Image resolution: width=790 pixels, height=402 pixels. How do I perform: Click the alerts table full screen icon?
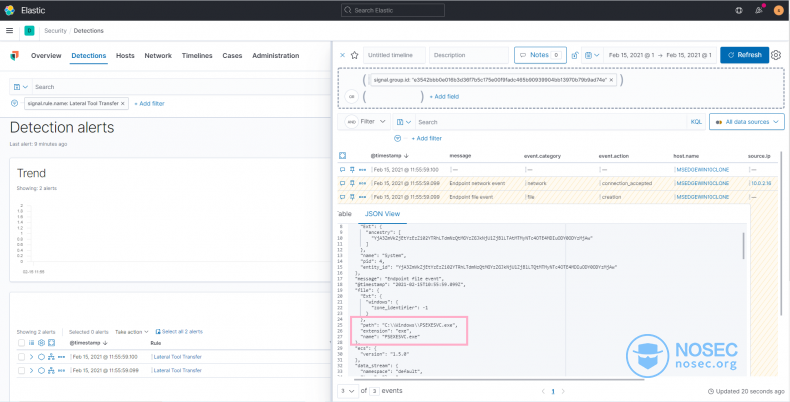[51, 343]
